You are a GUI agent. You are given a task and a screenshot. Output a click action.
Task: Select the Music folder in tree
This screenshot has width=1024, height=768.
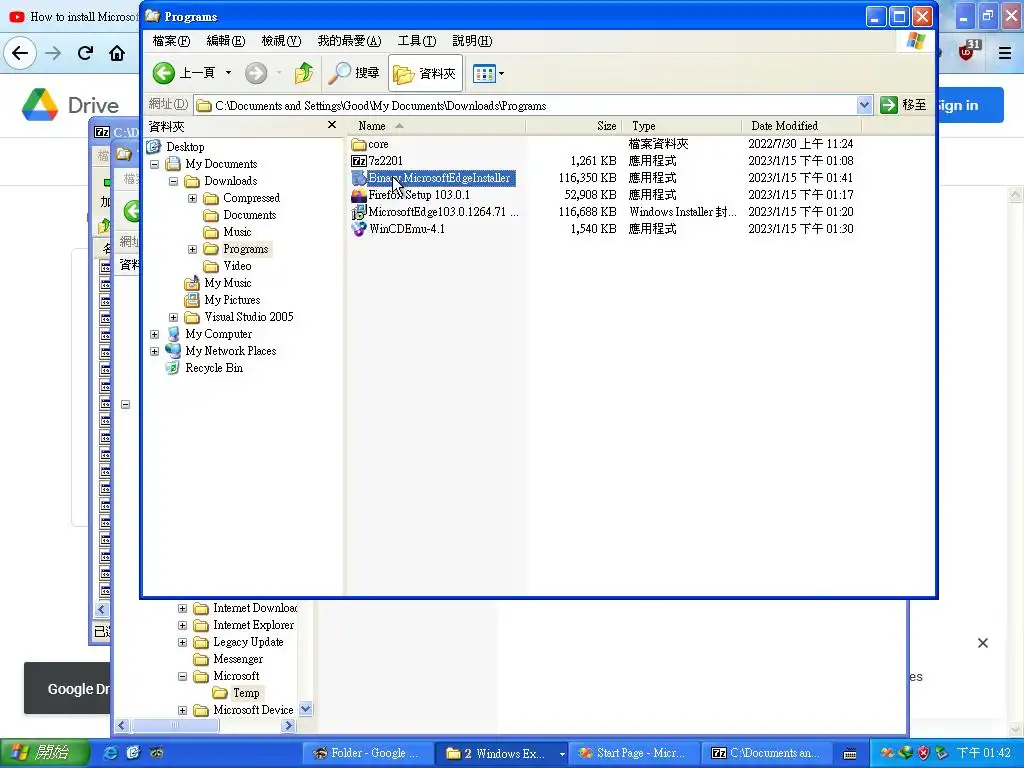[237, 232]
